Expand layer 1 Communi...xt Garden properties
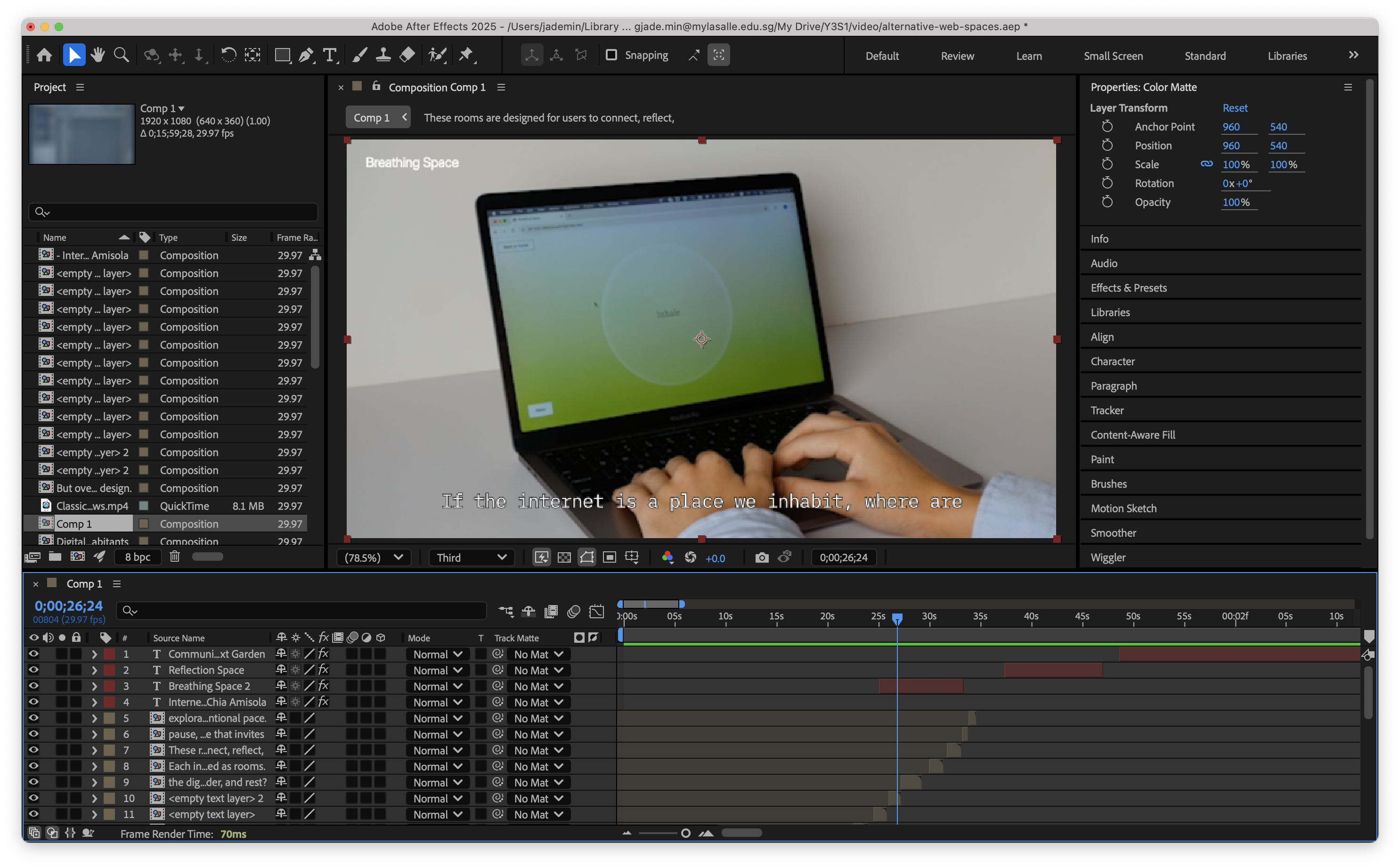Image resolution: width=1400 pixels, height=868 pixels. pyautogui.click(x=94, y=654)
